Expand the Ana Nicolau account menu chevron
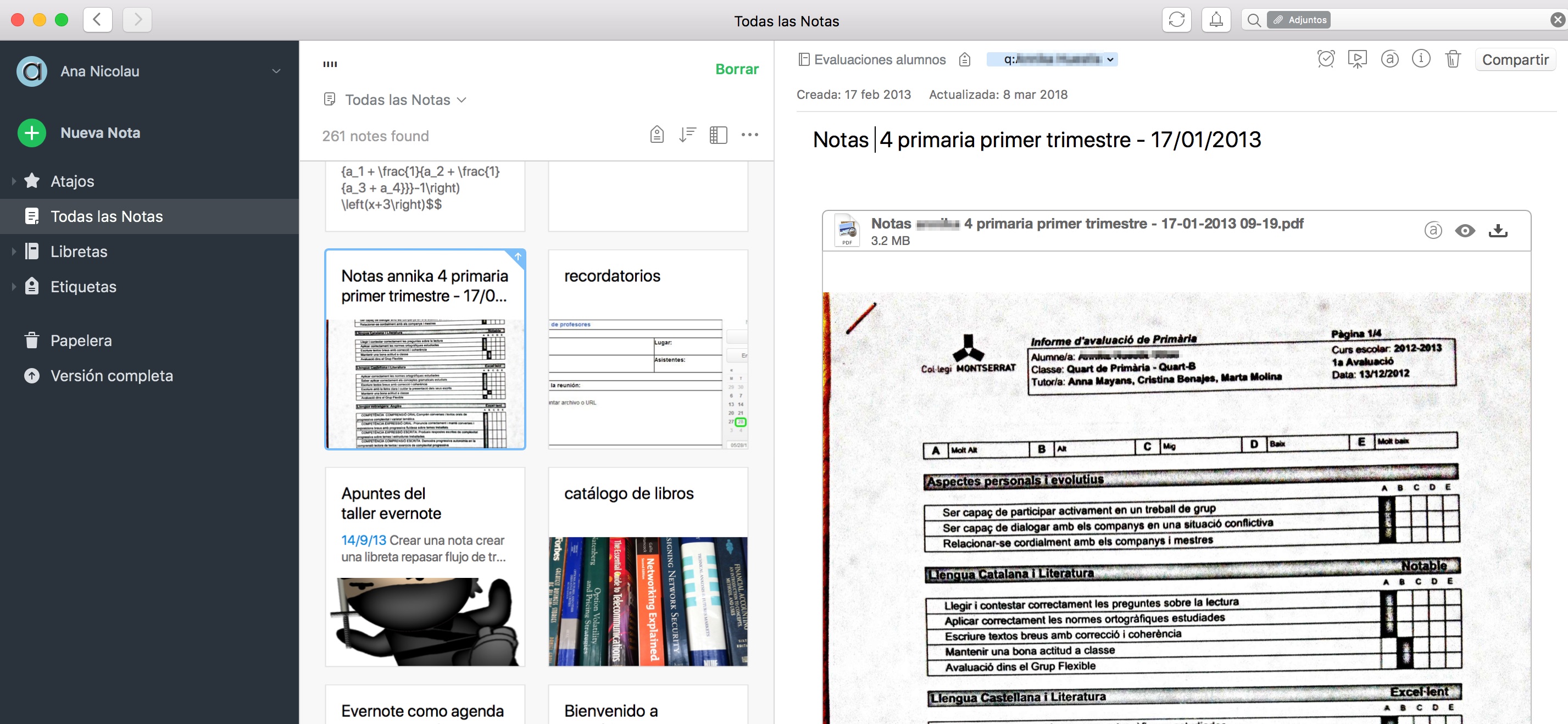This screenshot has height=724, width=1568. click(x=276, y=71)
